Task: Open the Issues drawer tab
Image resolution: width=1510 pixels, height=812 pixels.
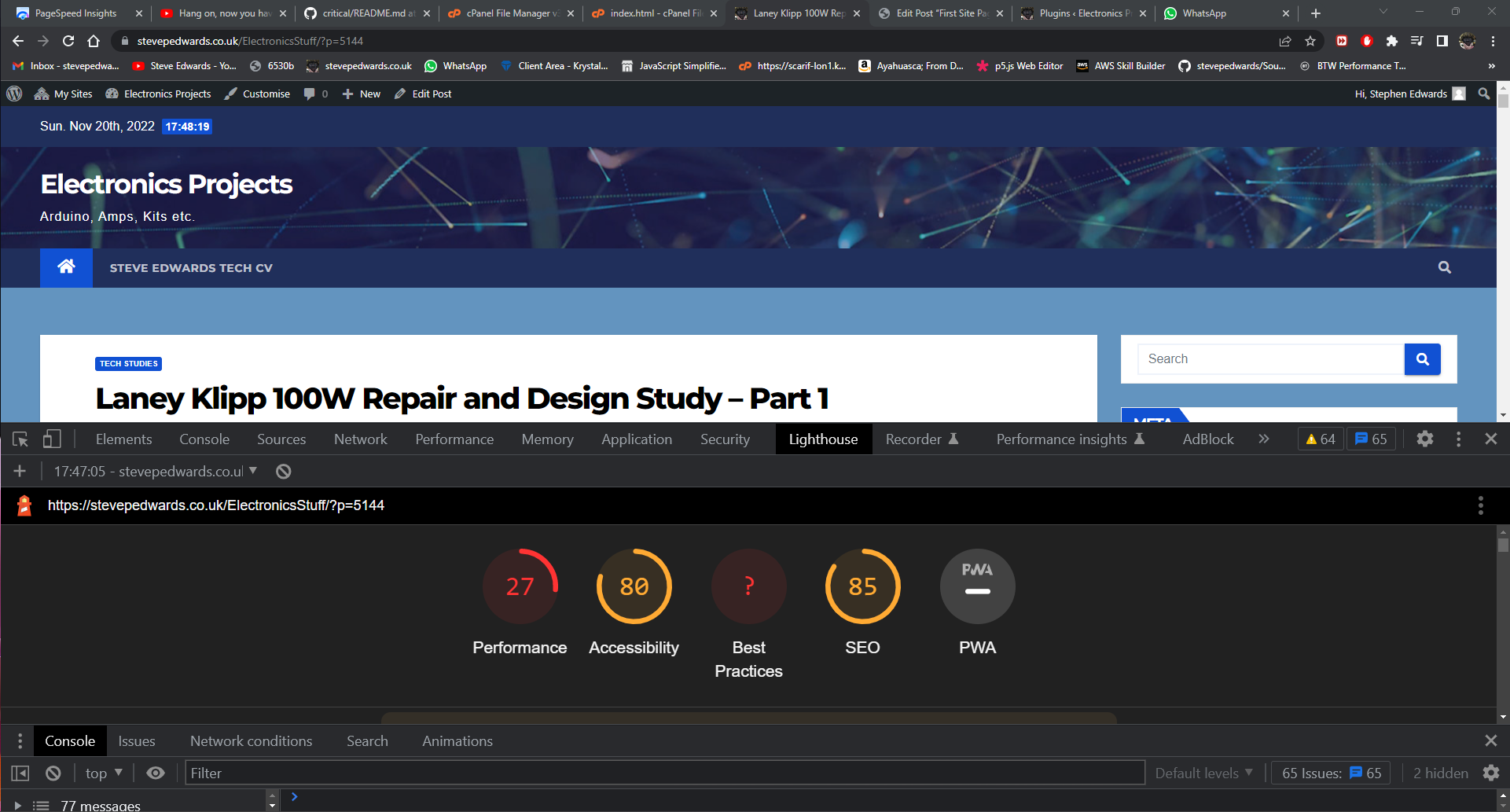Action: coord(137,741)
